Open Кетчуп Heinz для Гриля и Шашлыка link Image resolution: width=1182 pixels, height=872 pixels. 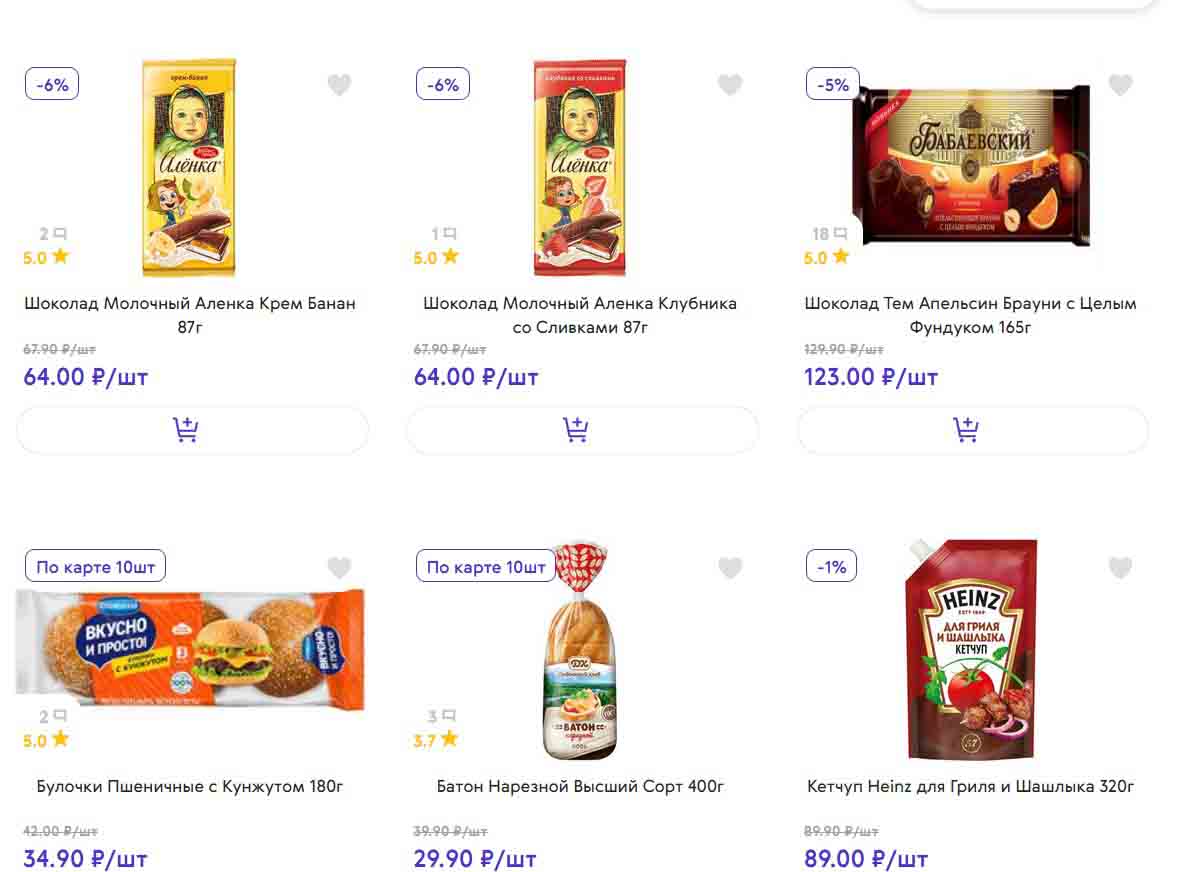coord(971,787)
